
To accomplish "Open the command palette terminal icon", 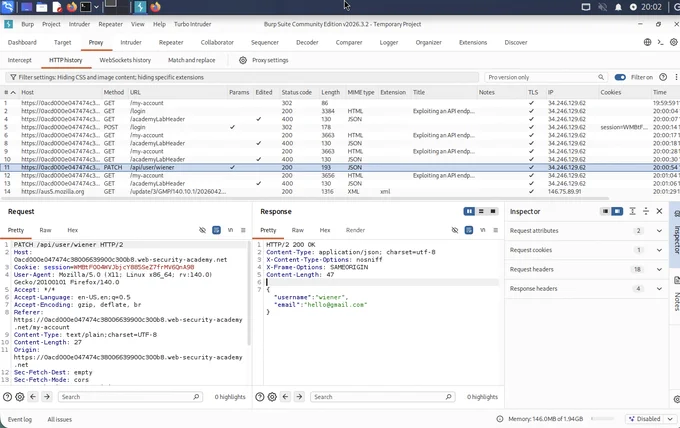I will [660, 42].
